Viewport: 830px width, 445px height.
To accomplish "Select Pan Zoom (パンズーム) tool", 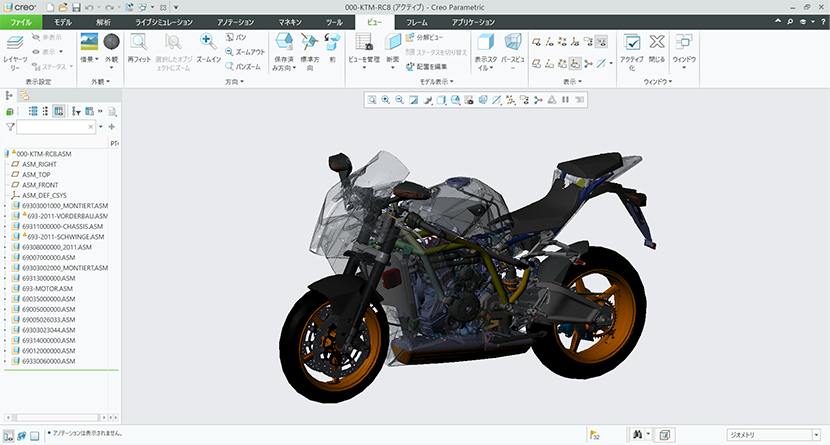I will coord(243,67).
